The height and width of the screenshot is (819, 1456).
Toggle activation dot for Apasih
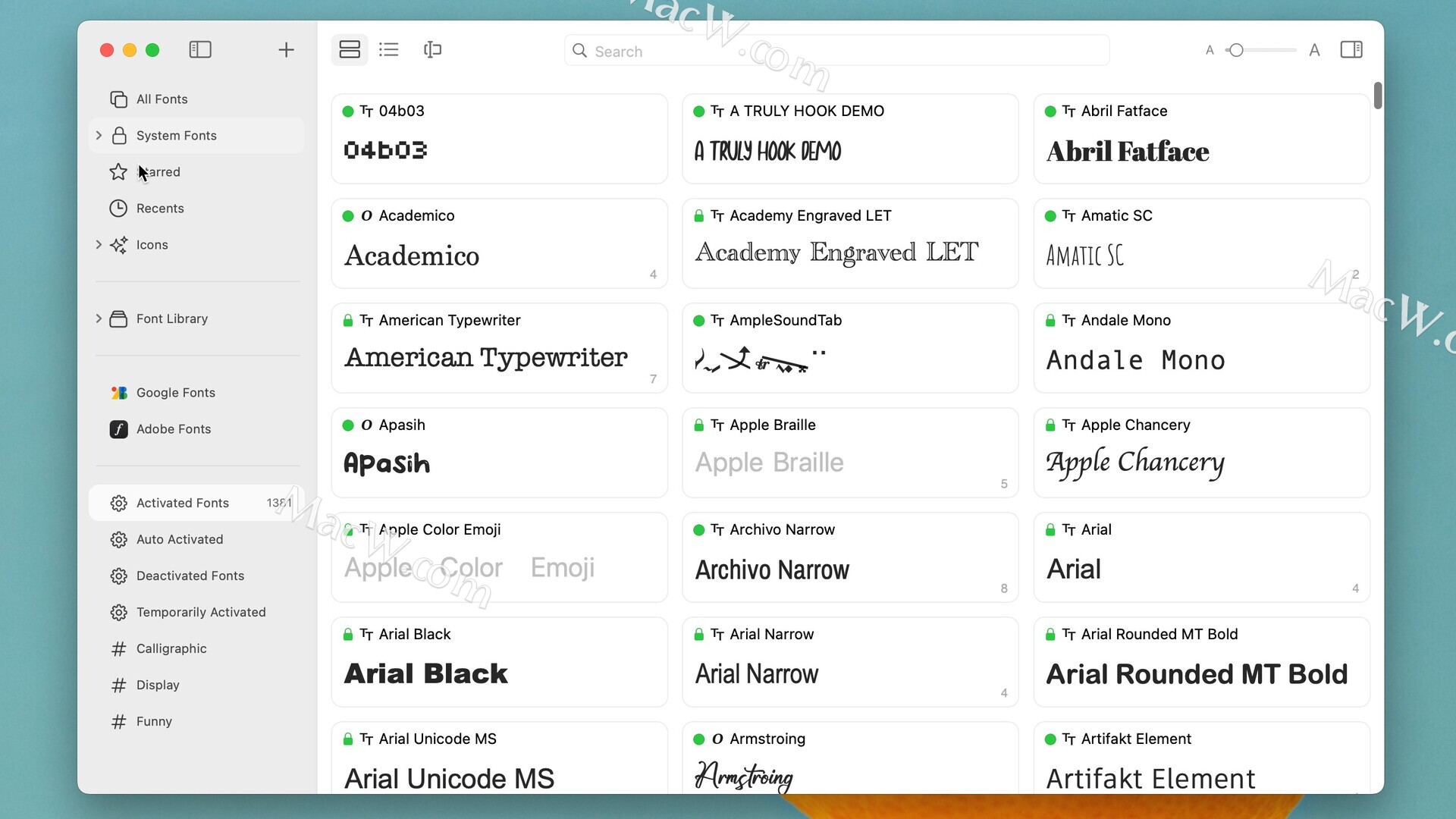348,425
